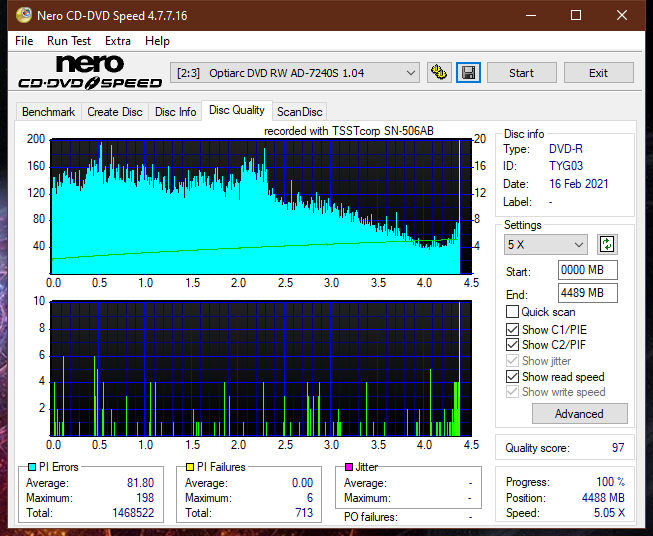Viewport: 653px width, 536px height.
Task: Maximize the Nero window
Action: [576, 15]
